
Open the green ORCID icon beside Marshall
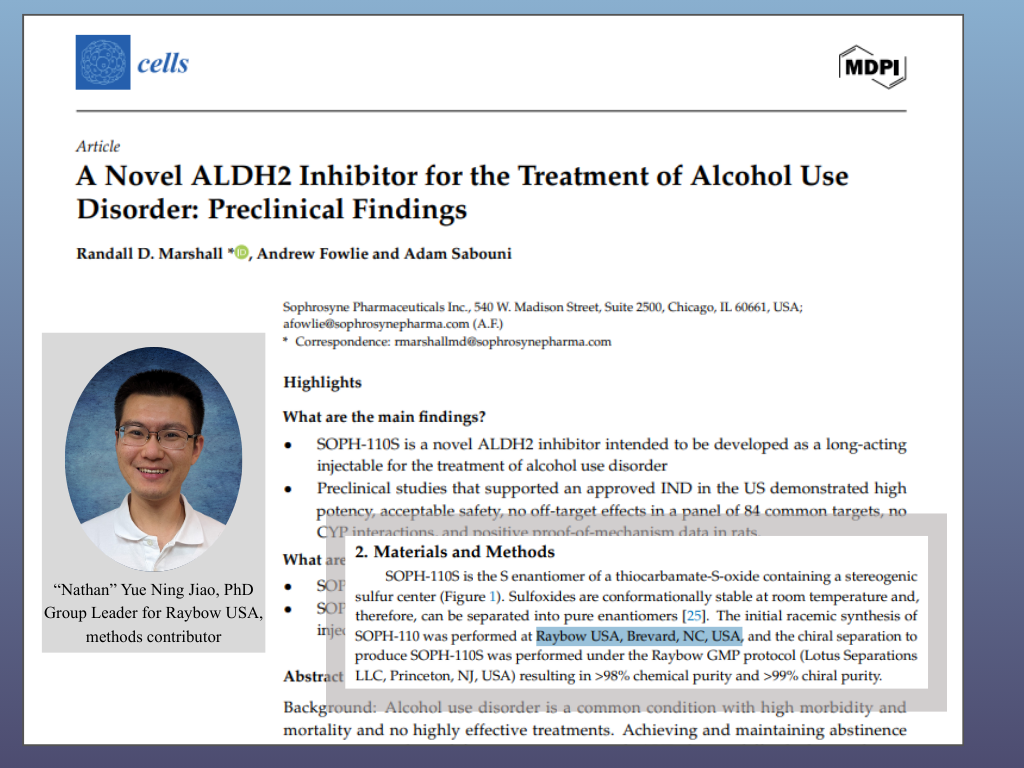(x=241, y=254)
